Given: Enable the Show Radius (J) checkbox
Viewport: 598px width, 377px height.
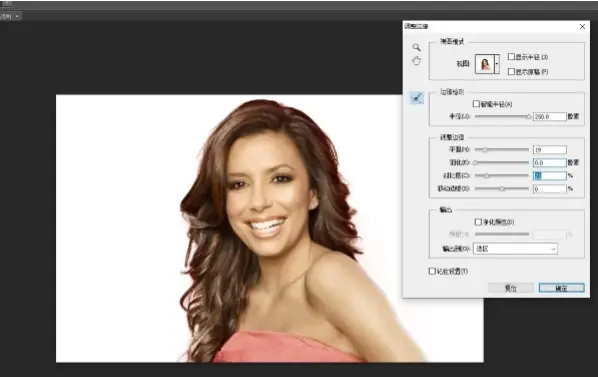Looking at the screenshot, I should click(511, 56).
